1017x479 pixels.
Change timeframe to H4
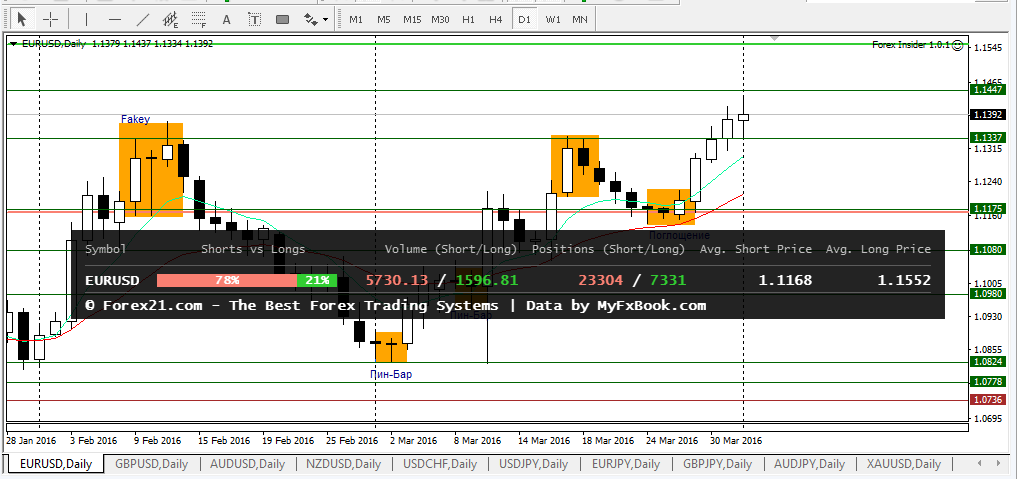coord(496,19)
